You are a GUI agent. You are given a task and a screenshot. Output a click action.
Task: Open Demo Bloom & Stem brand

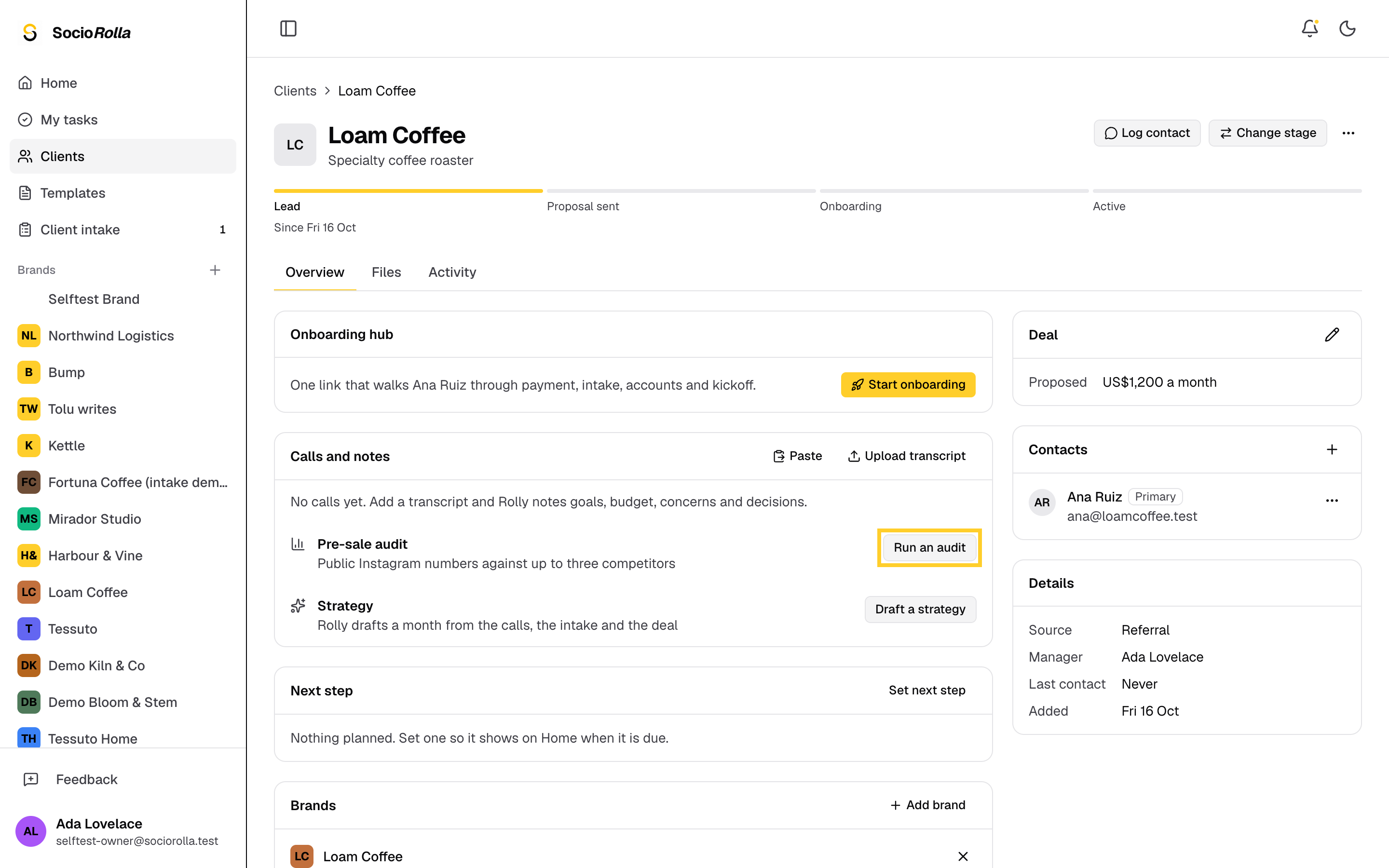123,702
